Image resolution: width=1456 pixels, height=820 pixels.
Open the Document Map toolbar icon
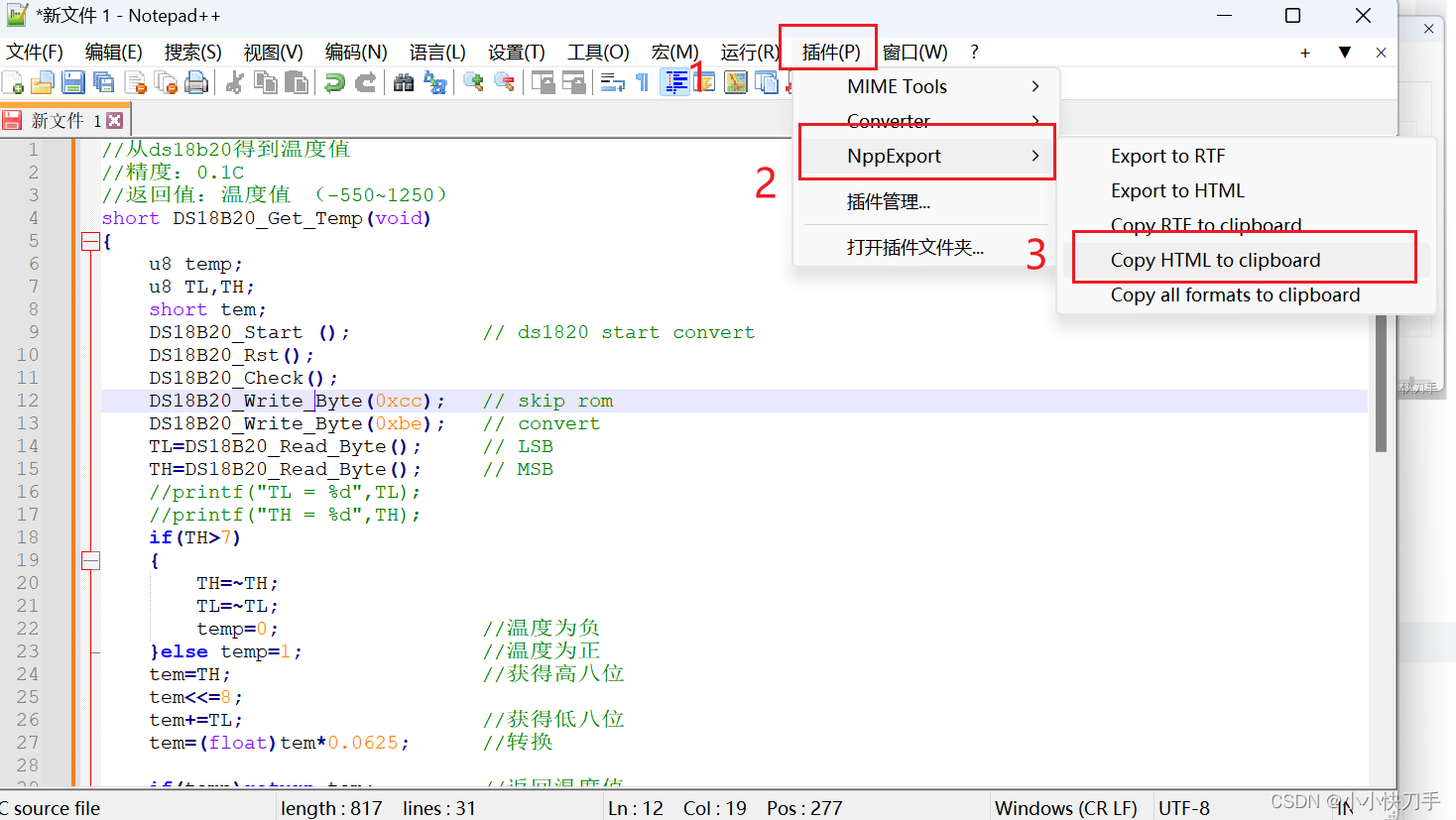[x=735, y=82]
